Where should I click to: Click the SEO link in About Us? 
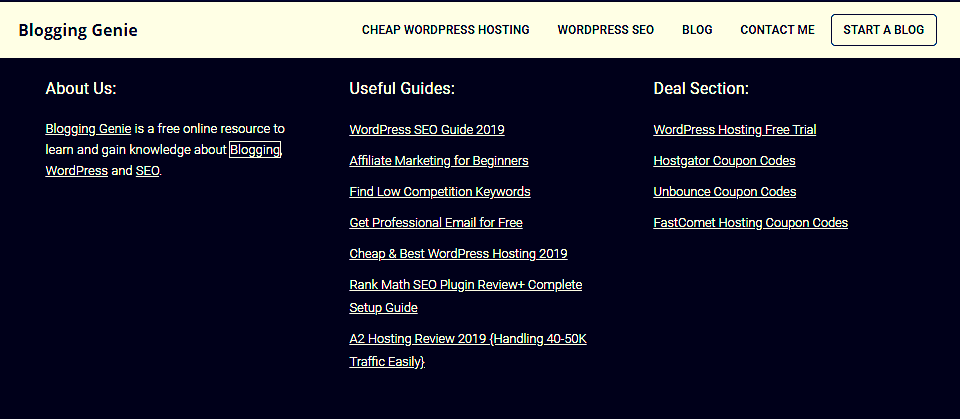148,171
